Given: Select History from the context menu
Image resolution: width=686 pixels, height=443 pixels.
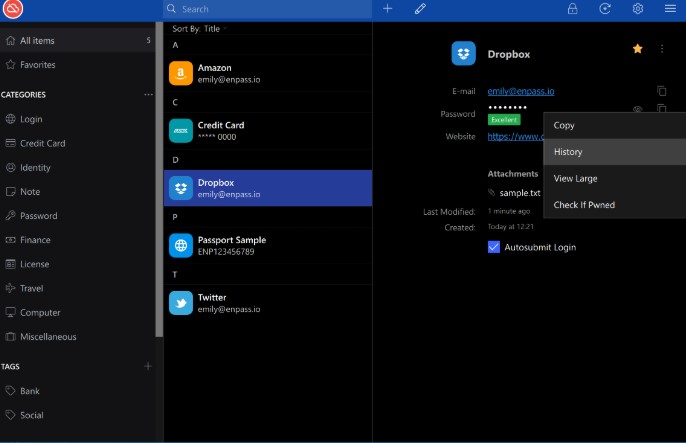Looking at the screenshot, I should click(x=569, y=152).
